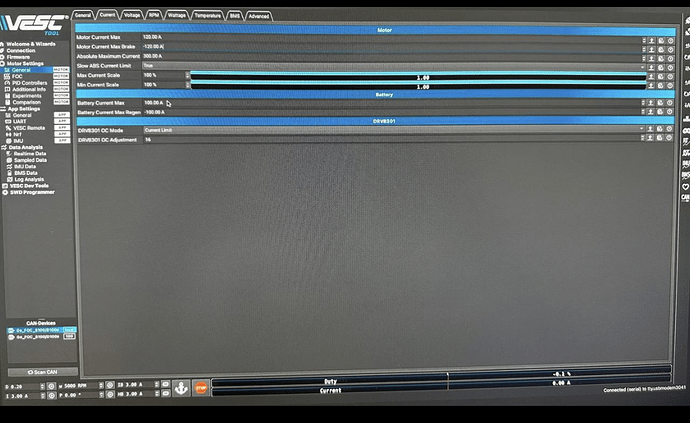Click the orange STOP button icon

pos(201,388)
